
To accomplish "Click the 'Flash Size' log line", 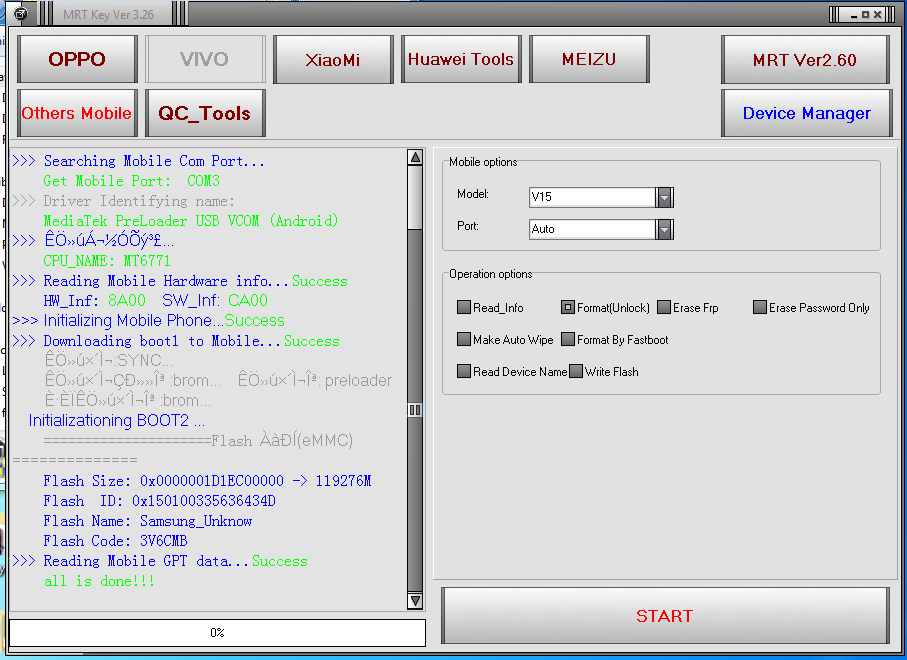I will pos(207,481).
